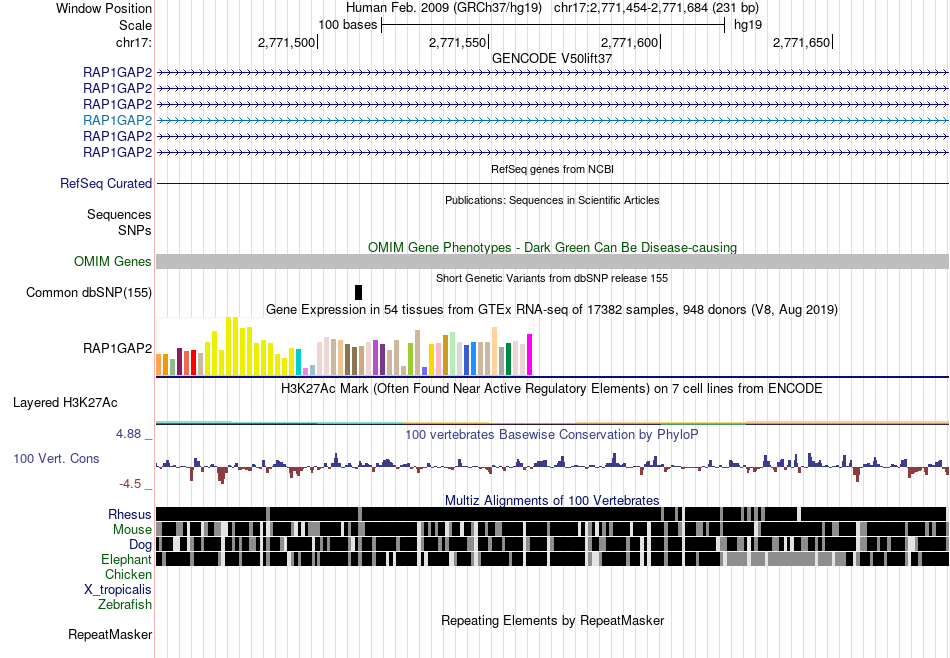This screenshot has height=658, width=950.
Task: Click the Human Feb. 2009 (GRCh37/hg19) assembly text
Action: point(445,8)
